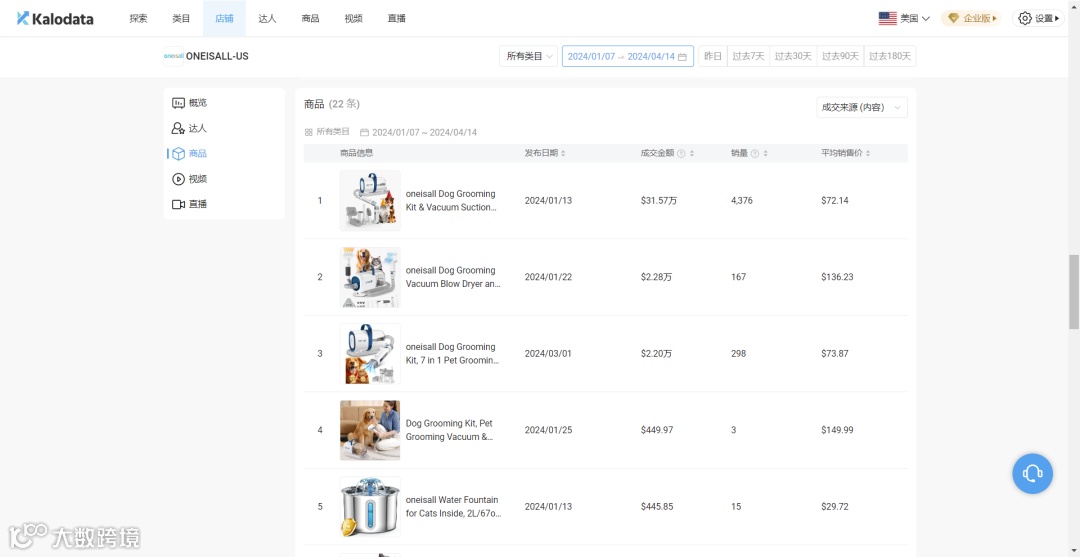Open the date range field 2024/01/07–2024/04/14

coord(627,56)
